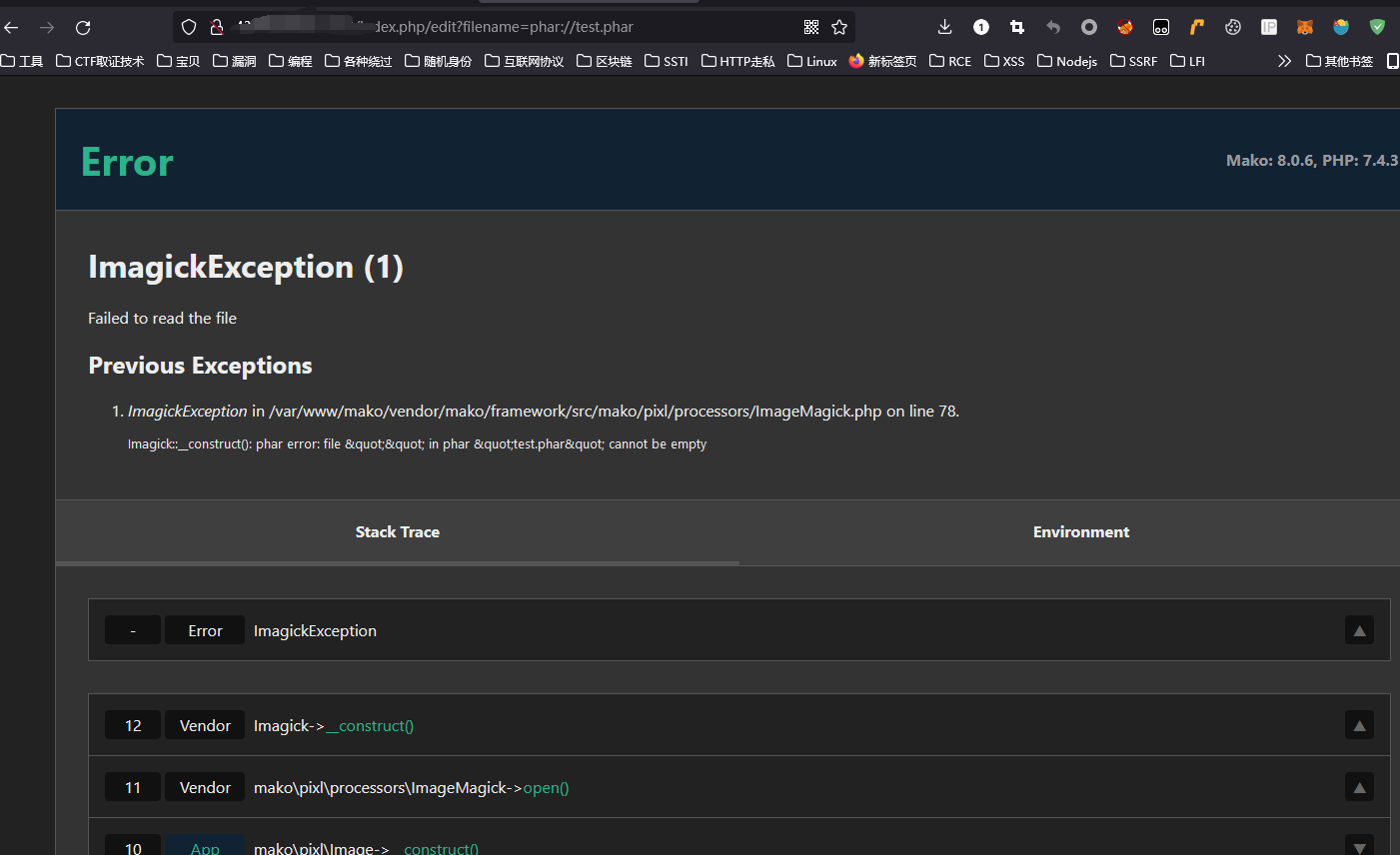Click the screenshot crop extension icon
The height and width of the screenshot is (855, 1400).
pos(1017,27)
